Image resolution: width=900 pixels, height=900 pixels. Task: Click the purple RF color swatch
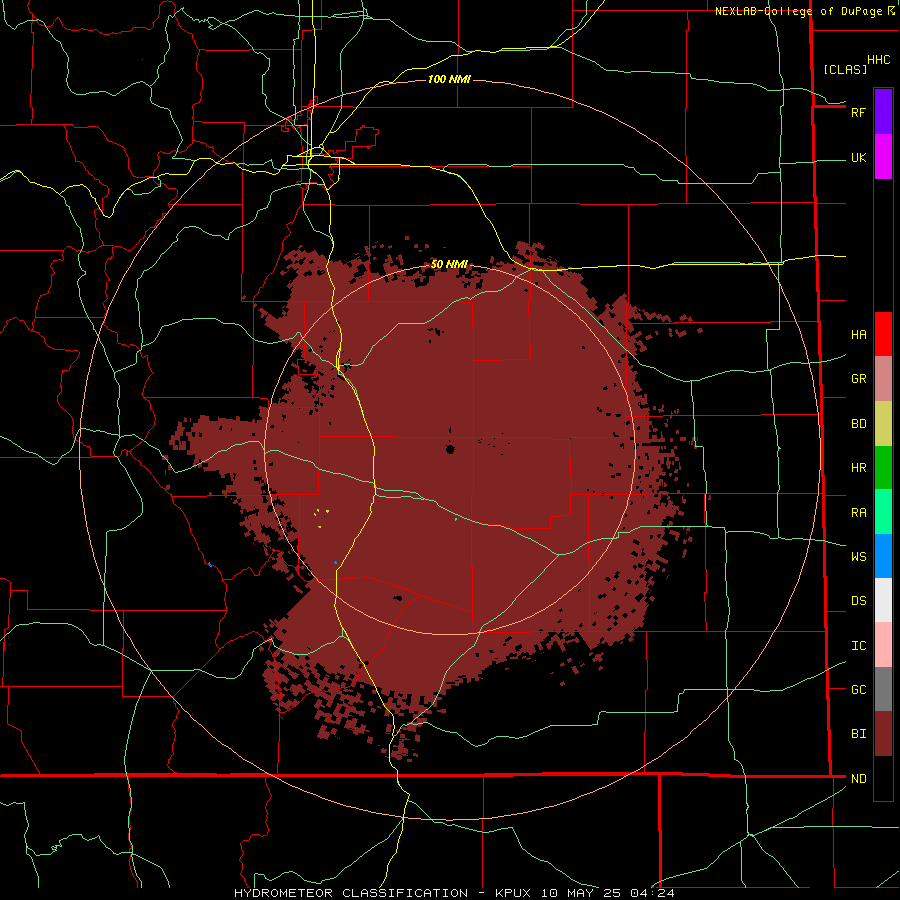point(883,112)
